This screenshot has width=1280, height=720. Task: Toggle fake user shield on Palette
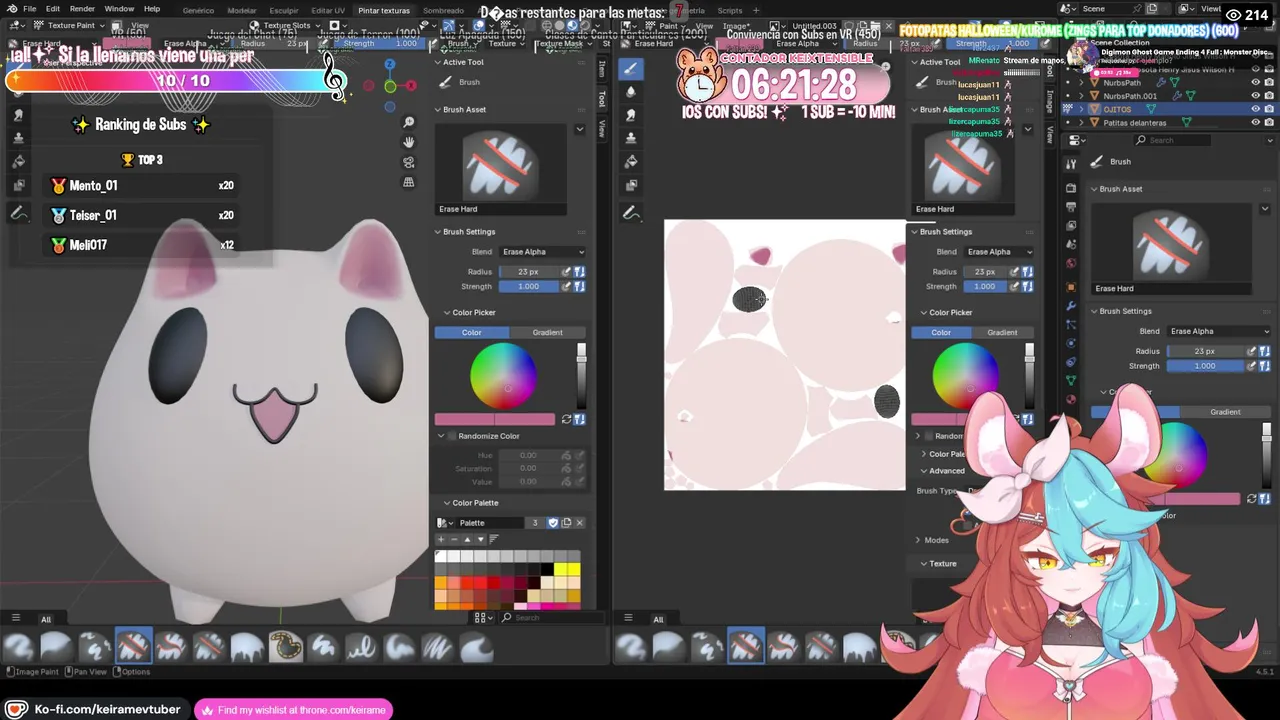coord(553,522)
